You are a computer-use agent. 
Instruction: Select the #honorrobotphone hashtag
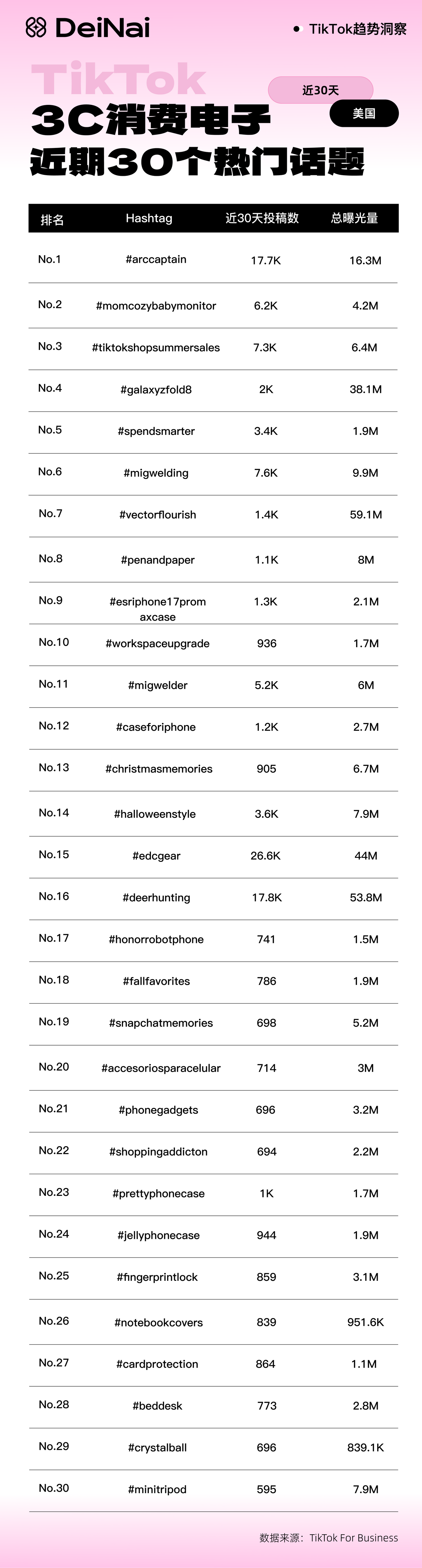pos(156,939)
